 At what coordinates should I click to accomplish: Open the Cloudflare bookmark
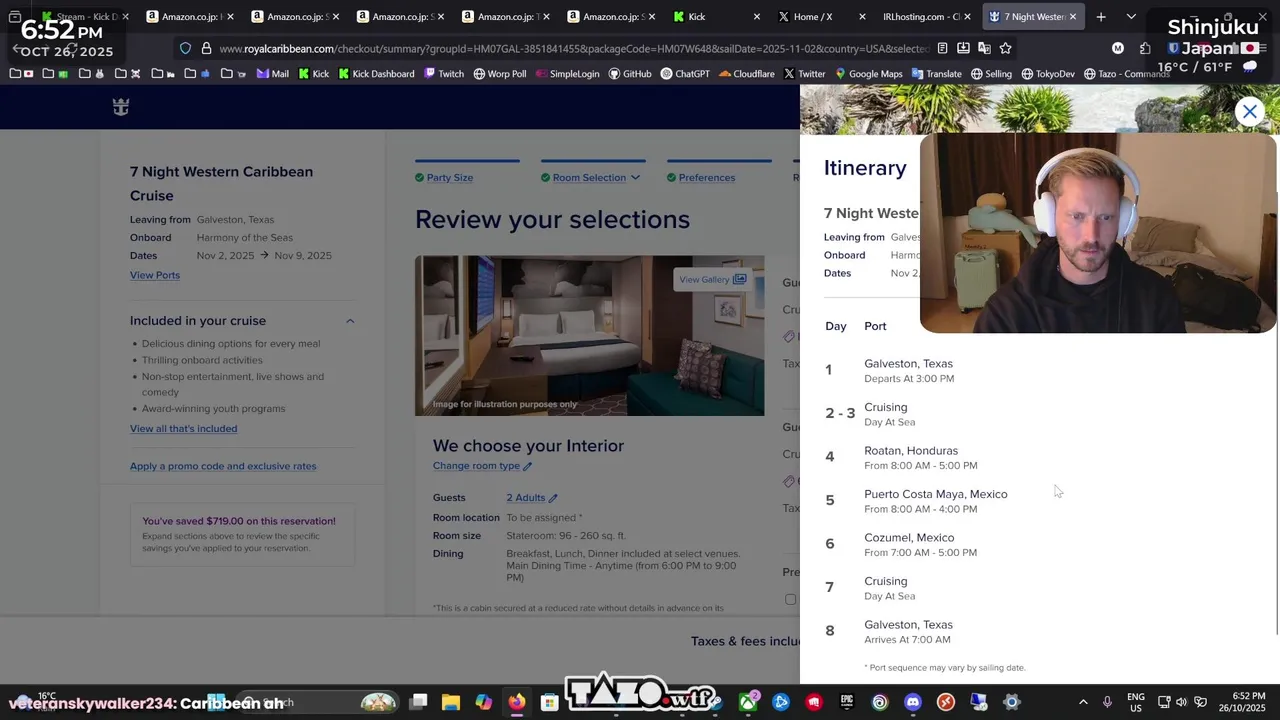[x=746, y=74]
